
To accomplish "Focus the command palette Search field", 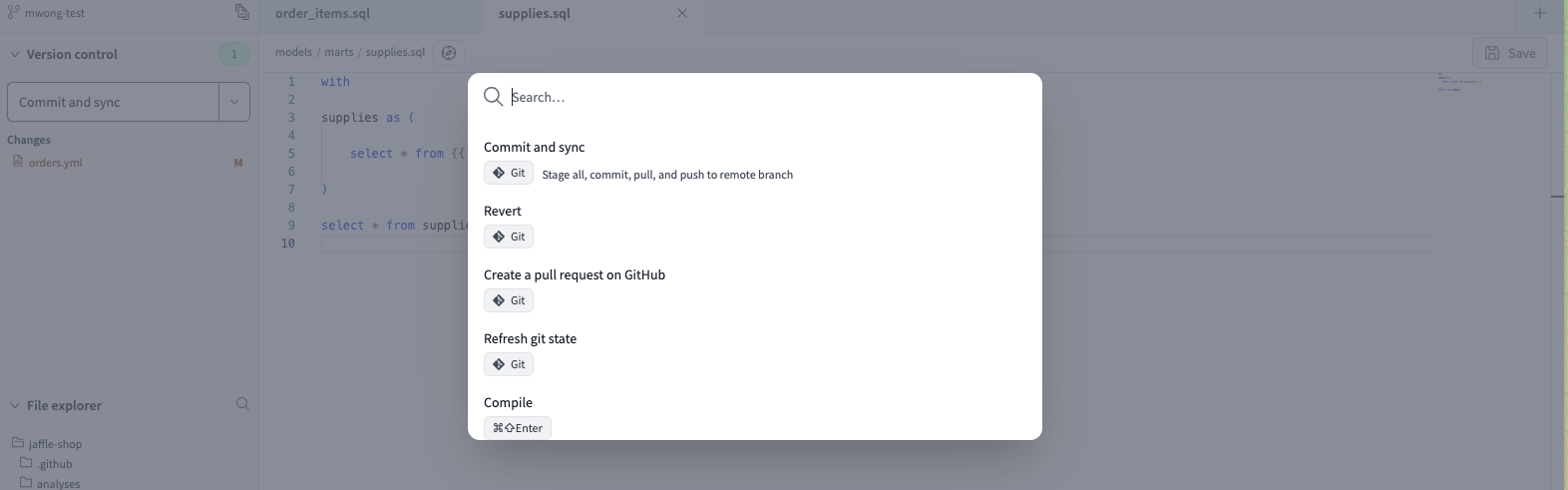I will (x=768, y=97).
